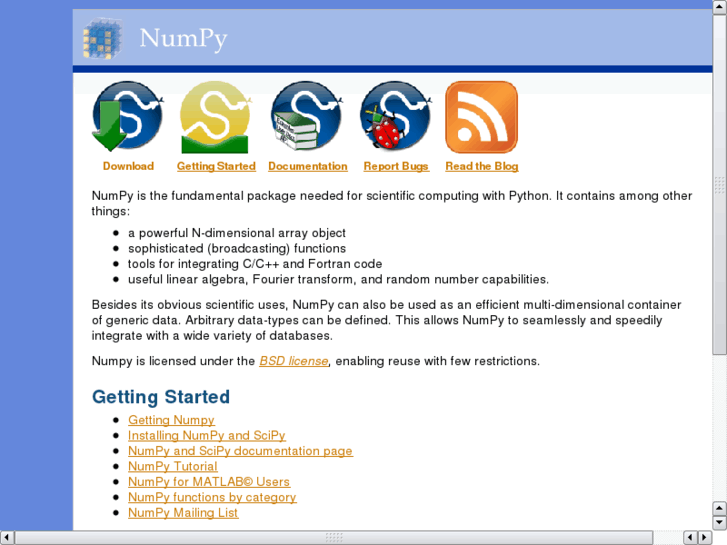The height and width of the screenshot is (545, 727).
Task: Click the Getting Started section heading
Action: [161, 397]
